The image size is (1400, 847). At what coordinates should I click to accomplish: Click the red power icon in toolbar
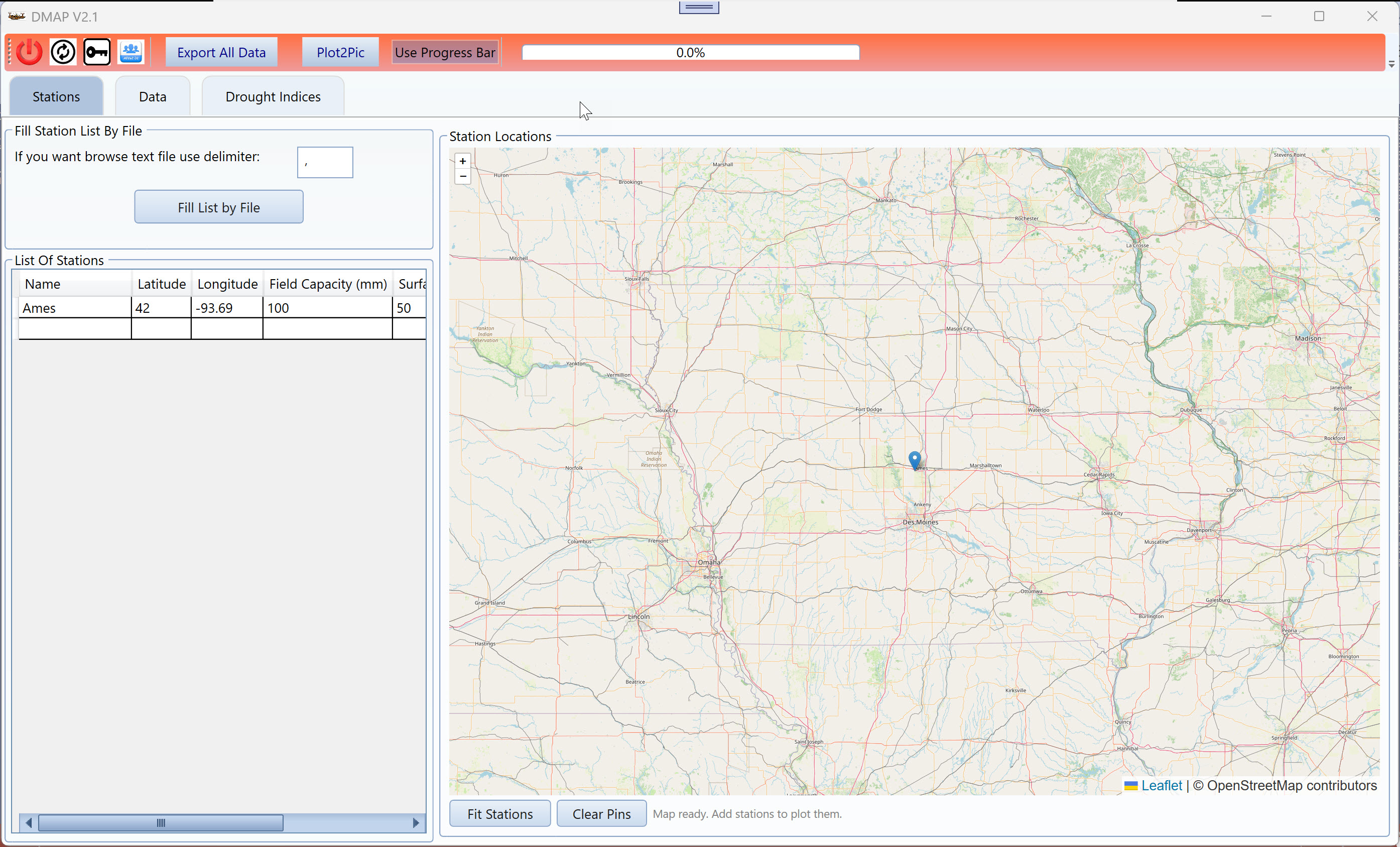(x=29, y=52)
